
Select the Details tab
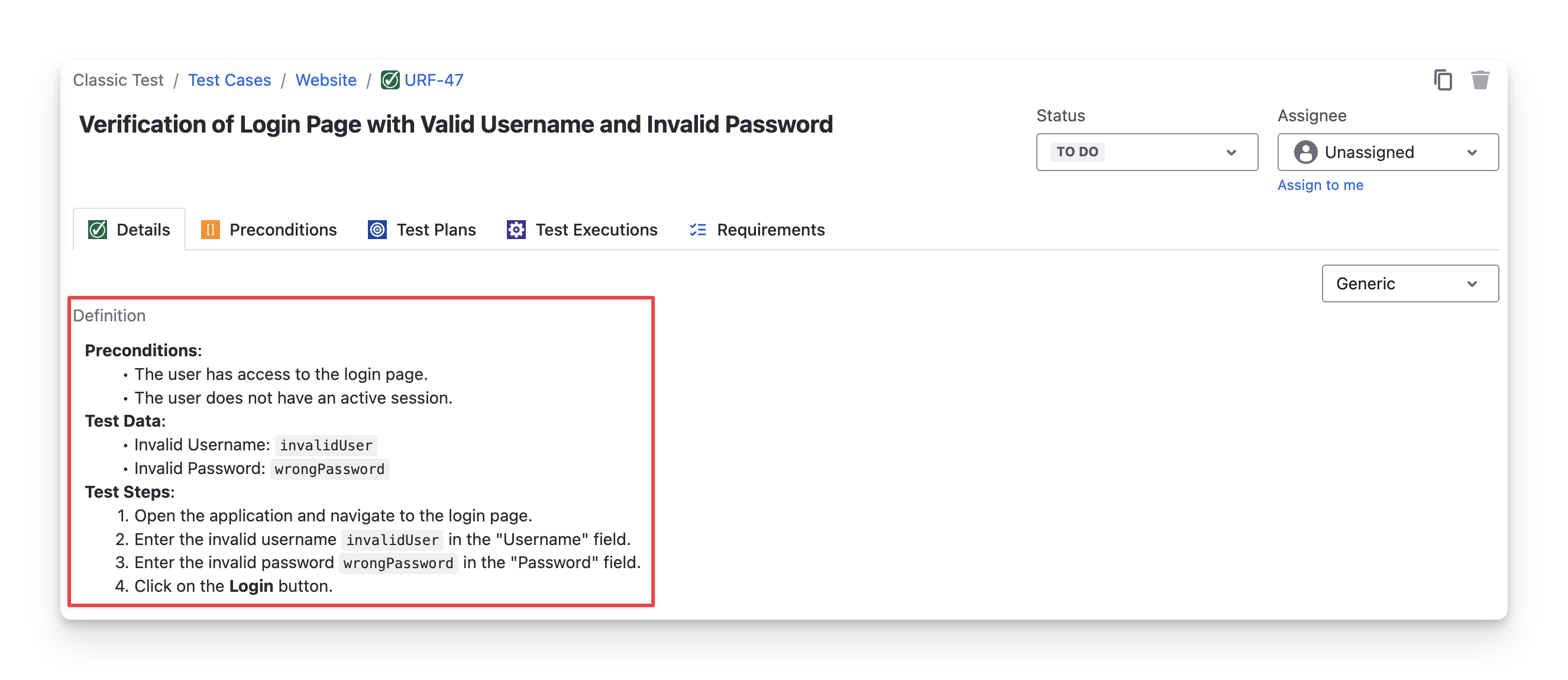[143, 230]
